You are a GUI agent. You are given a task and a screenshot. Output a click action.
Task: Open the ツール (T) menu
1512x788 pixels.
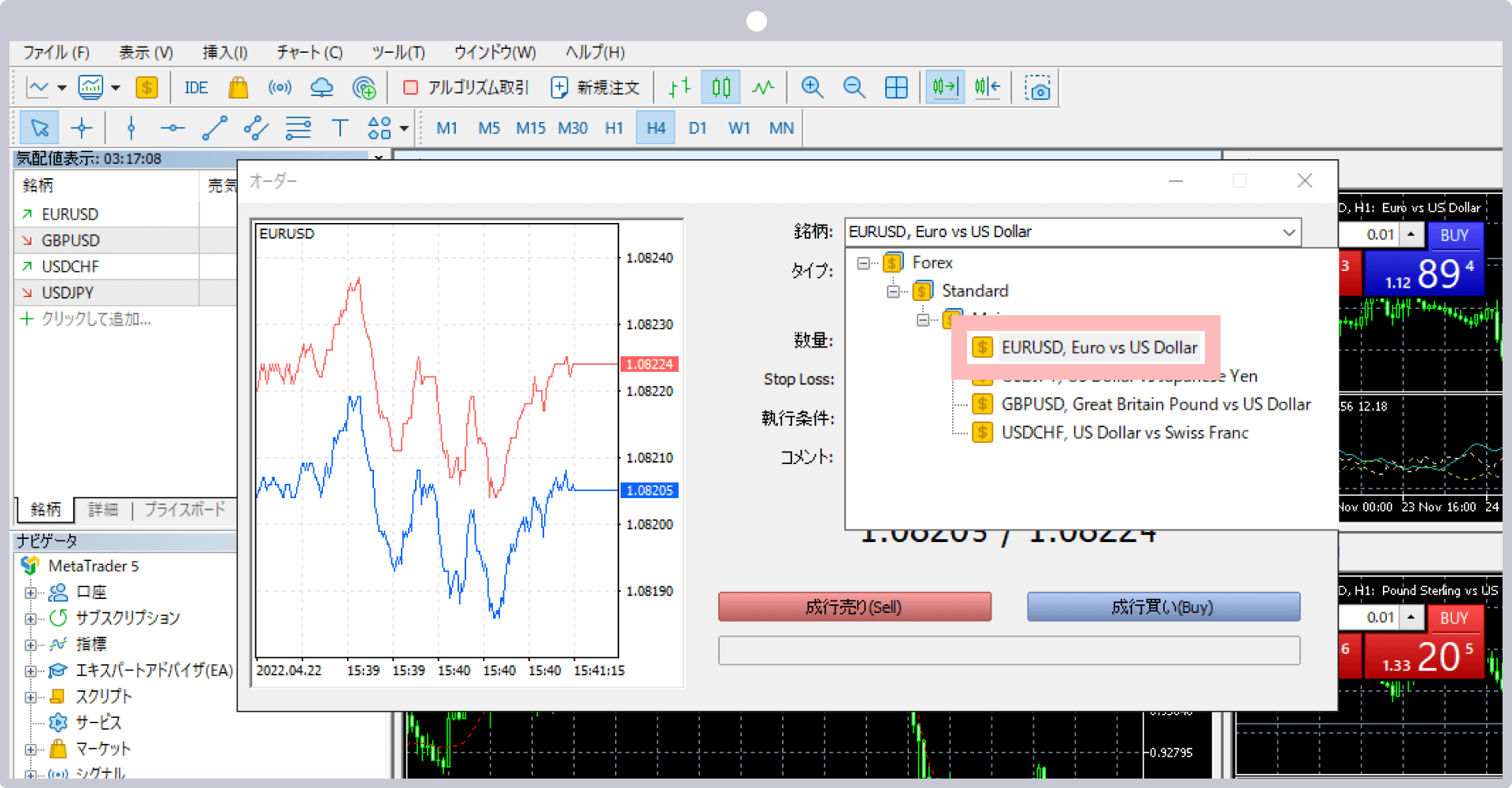[398, 53]
